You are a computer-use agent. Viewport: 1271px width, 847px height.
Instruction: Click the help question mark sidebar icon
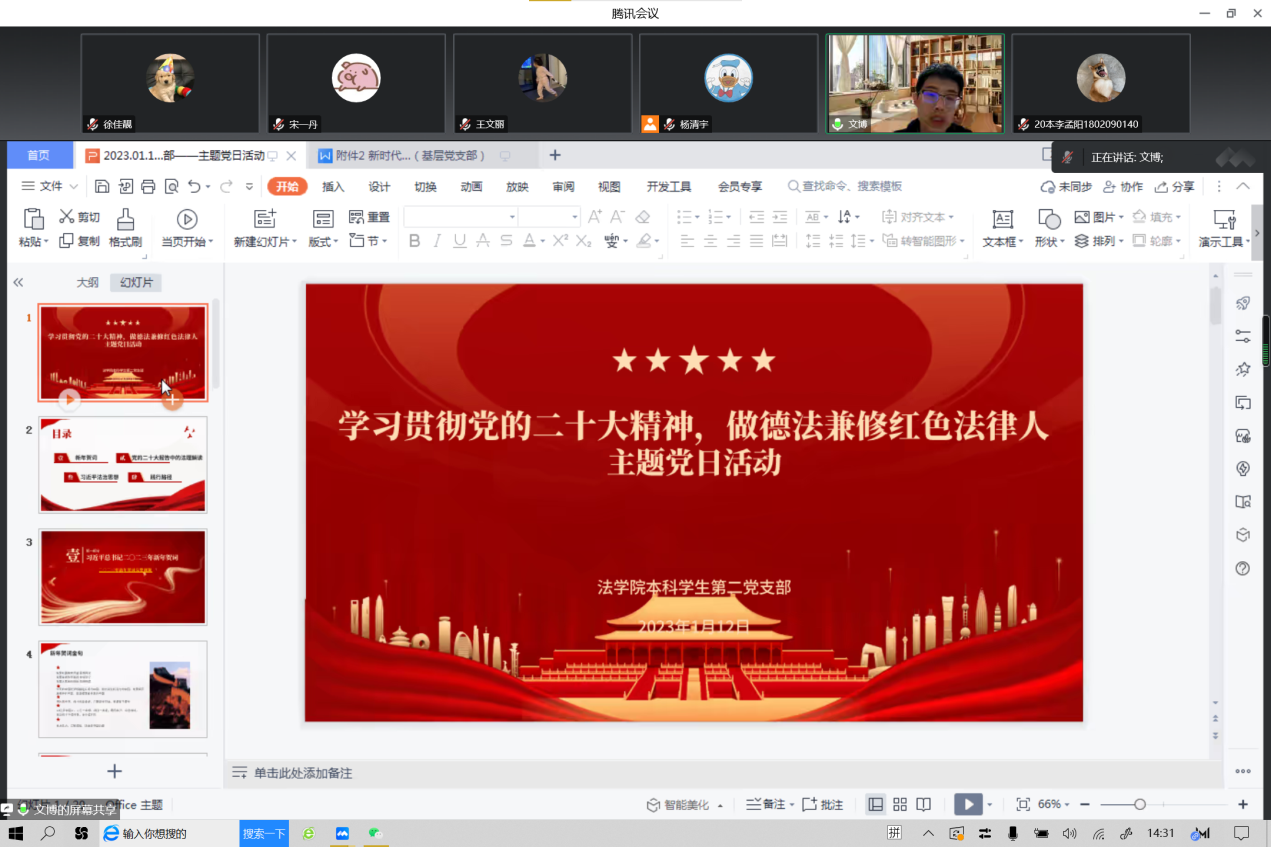[1243, 568]
